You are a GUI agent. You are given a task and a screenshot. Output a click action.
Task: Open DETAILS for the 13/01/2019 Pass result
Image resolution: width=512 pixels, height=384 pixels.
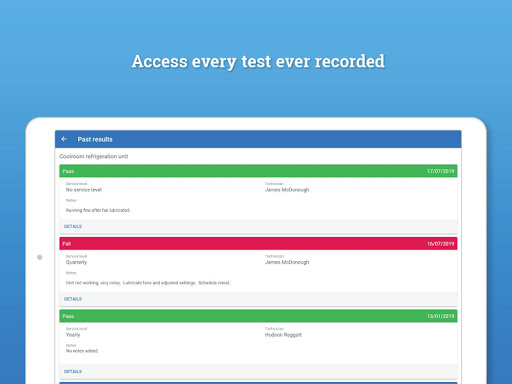(x=73, y=371)
